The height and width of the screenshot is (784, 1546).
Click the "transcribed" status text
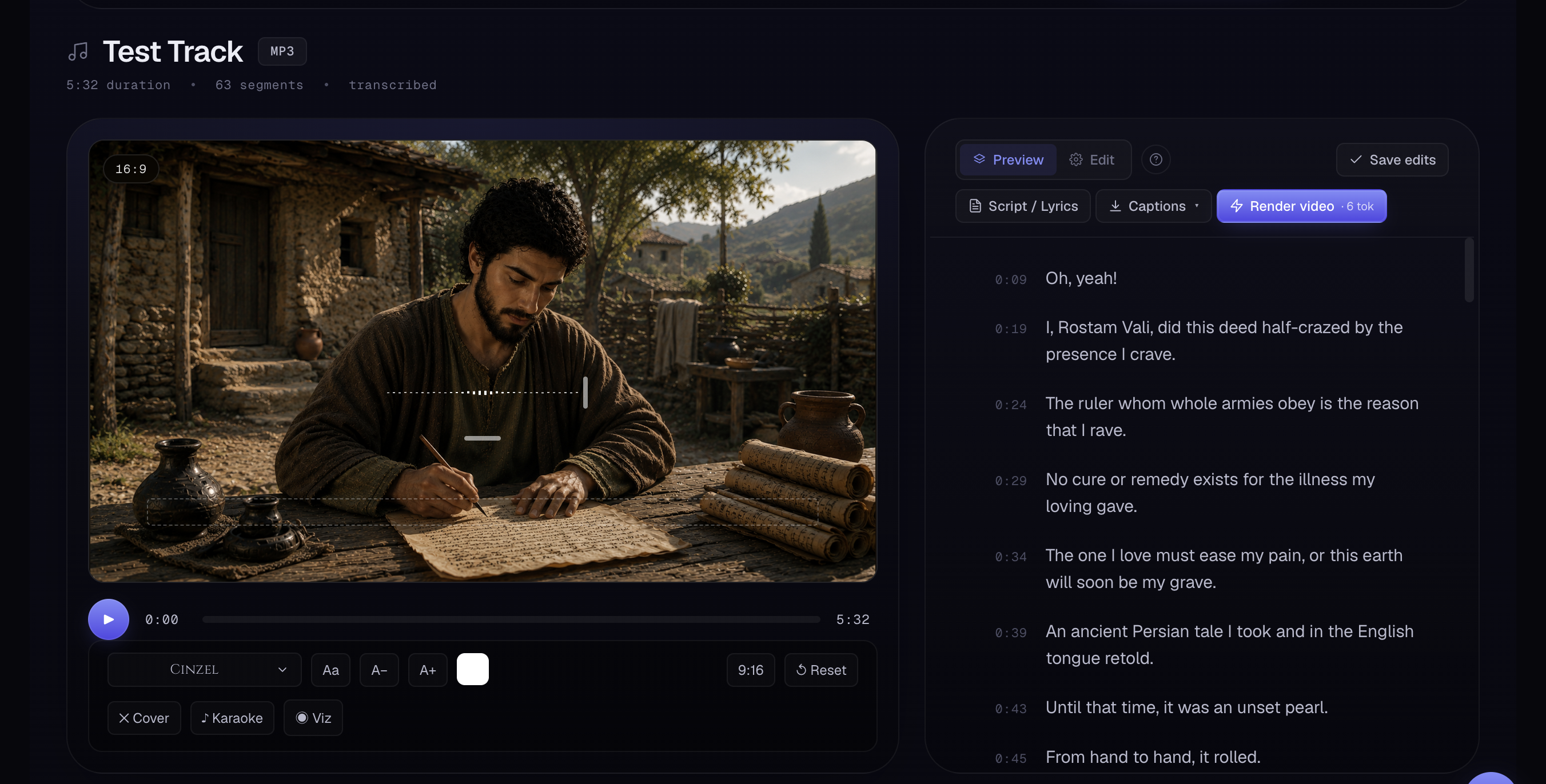click(x=392, y=85)
